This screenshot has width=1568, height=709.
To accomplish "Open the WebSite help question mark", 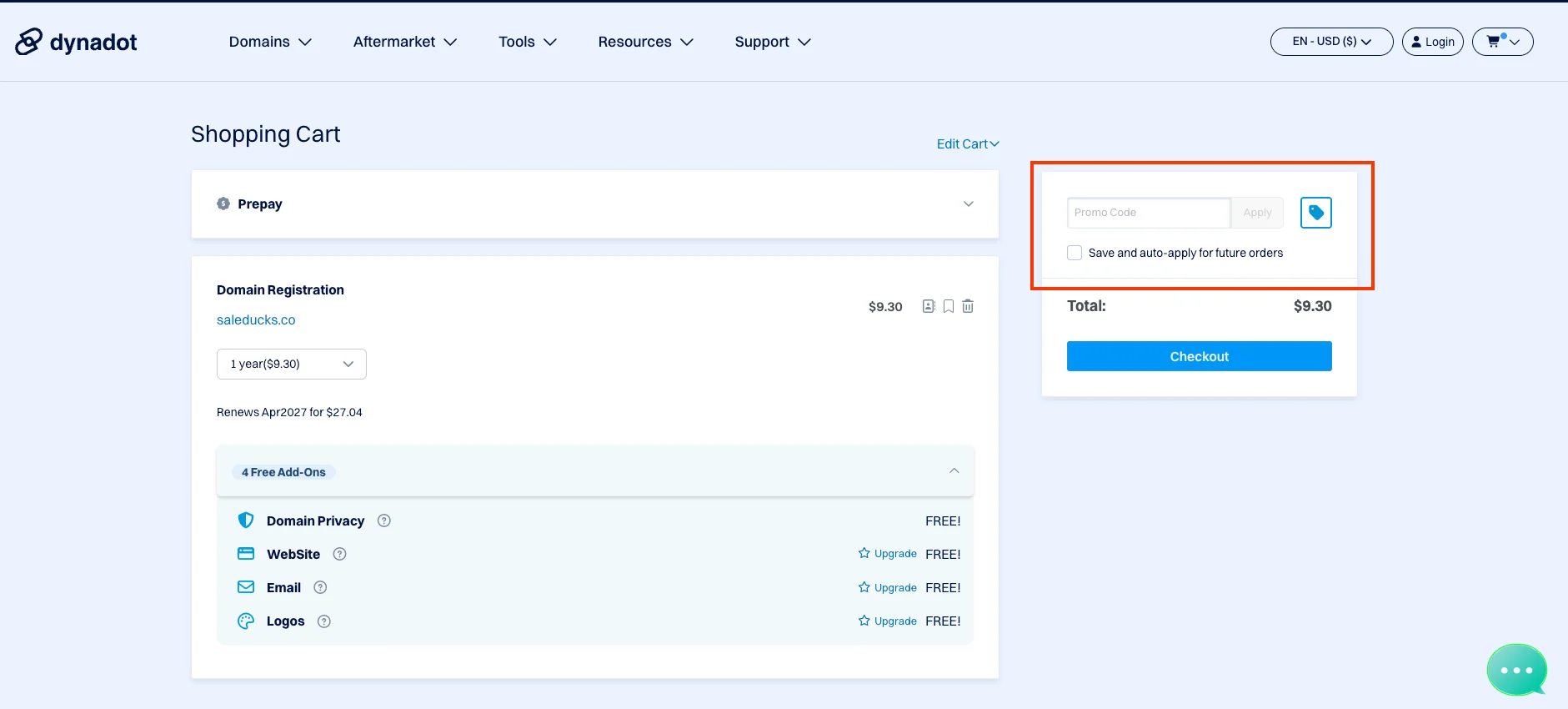I will [x=340, y=554].
